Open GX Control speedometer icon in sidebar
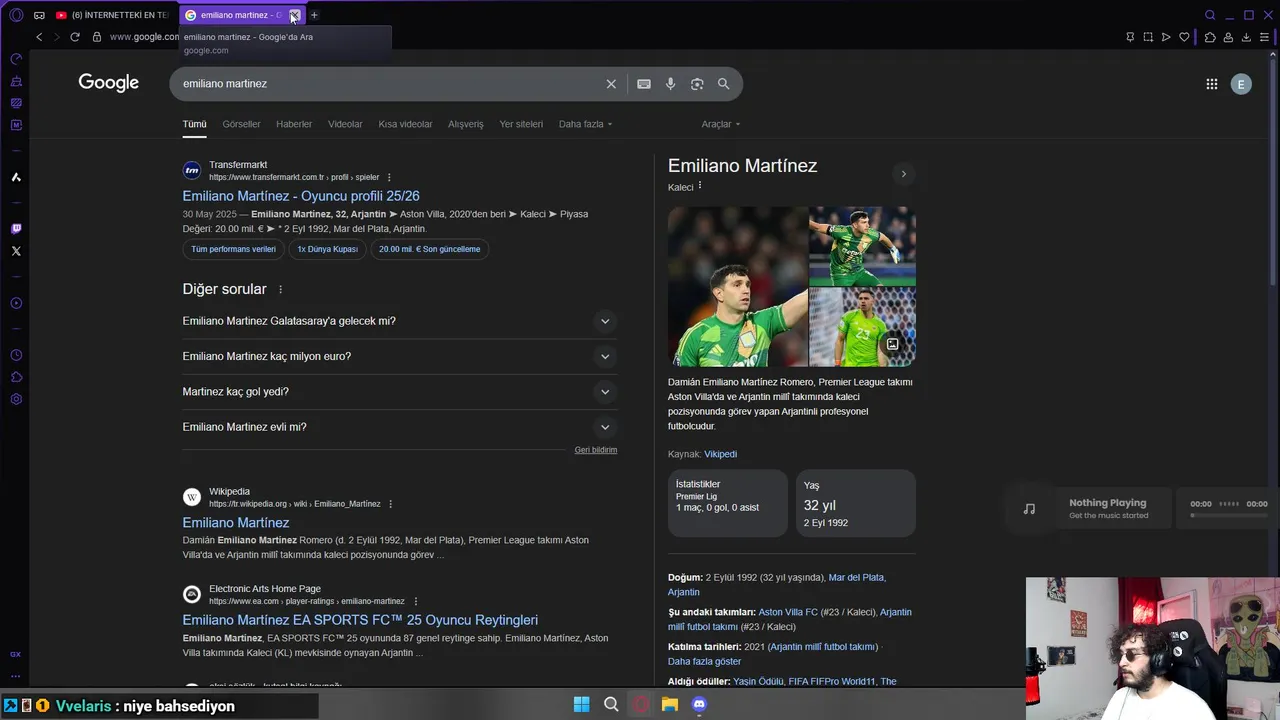Viewport: 1280px width, 720px height. coord(16,59)
